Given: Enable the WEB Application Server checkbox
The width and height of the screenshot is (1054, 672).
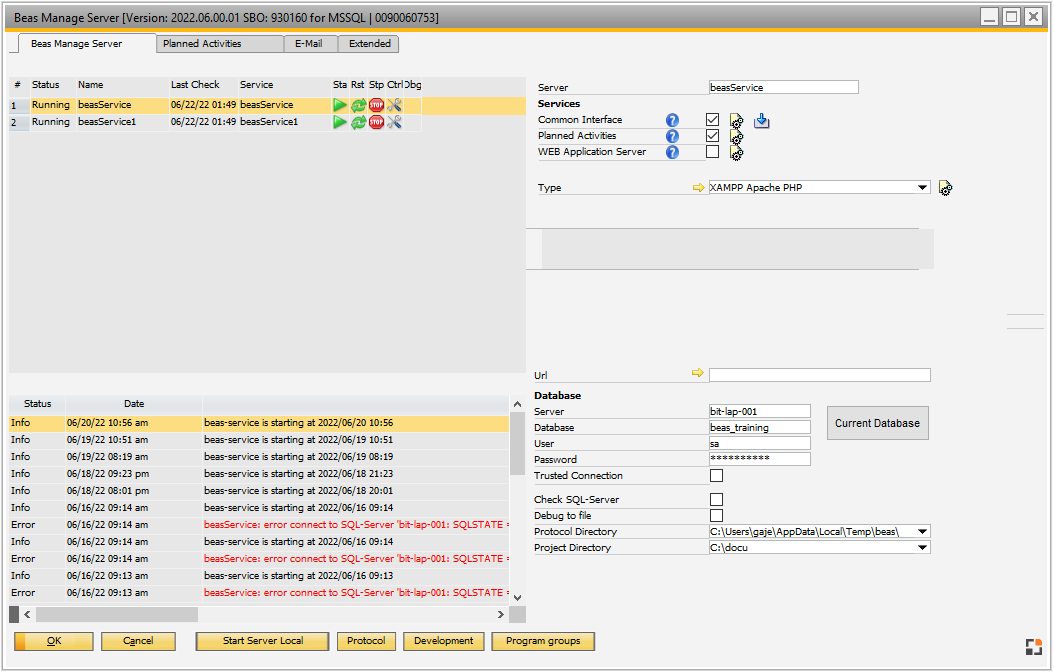Looking at the screenshot, I should point(713,151).
